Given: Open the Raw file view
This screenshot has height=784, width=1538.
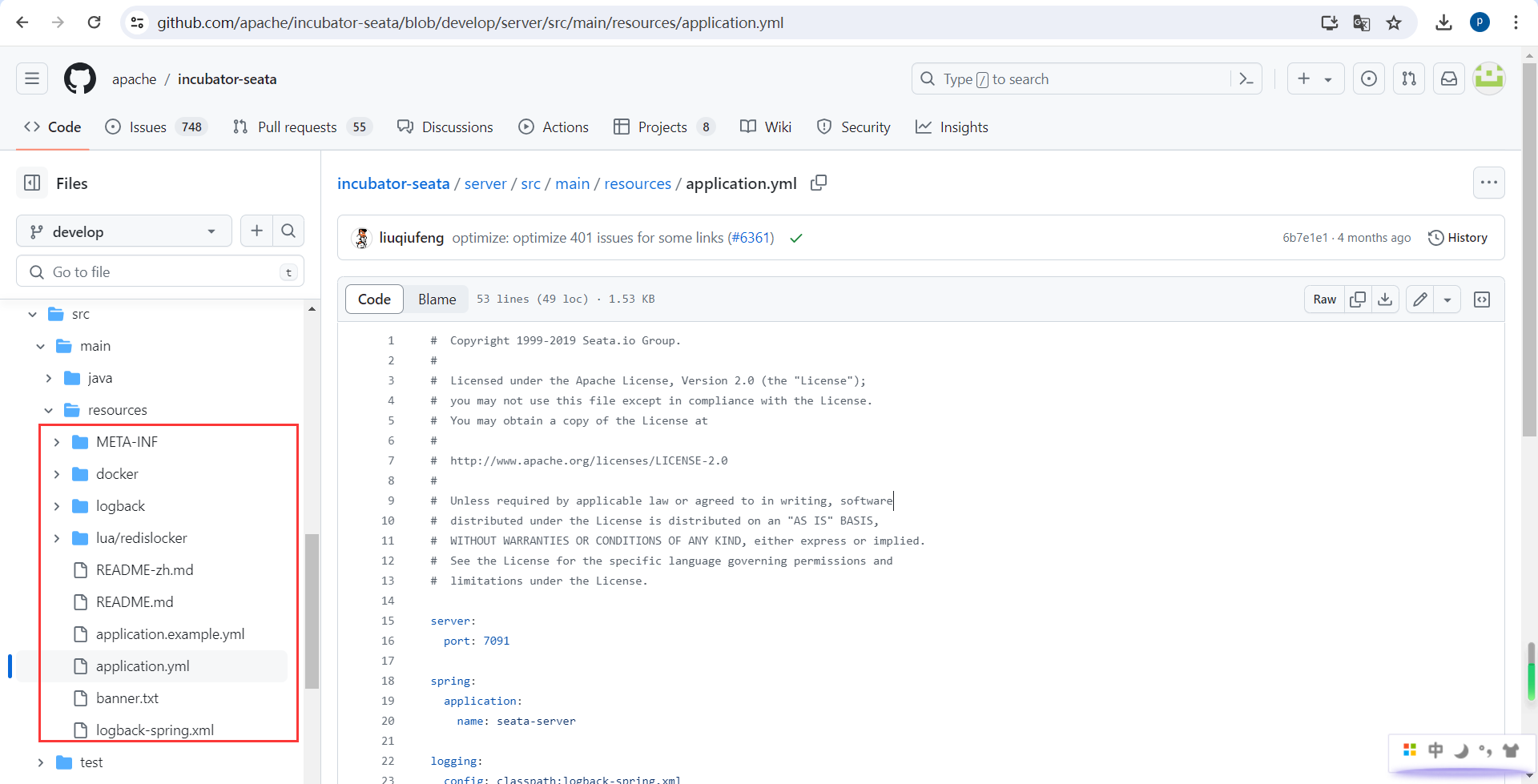Looking at the screenshot, I should coord(1324,300).
